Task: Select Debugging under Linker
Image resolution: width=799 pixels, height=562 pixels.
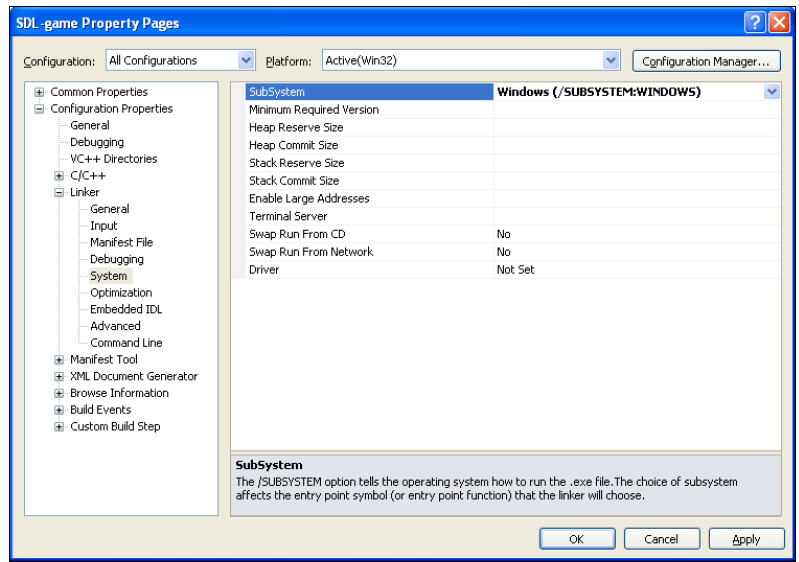Action: [x=117, y=259]
